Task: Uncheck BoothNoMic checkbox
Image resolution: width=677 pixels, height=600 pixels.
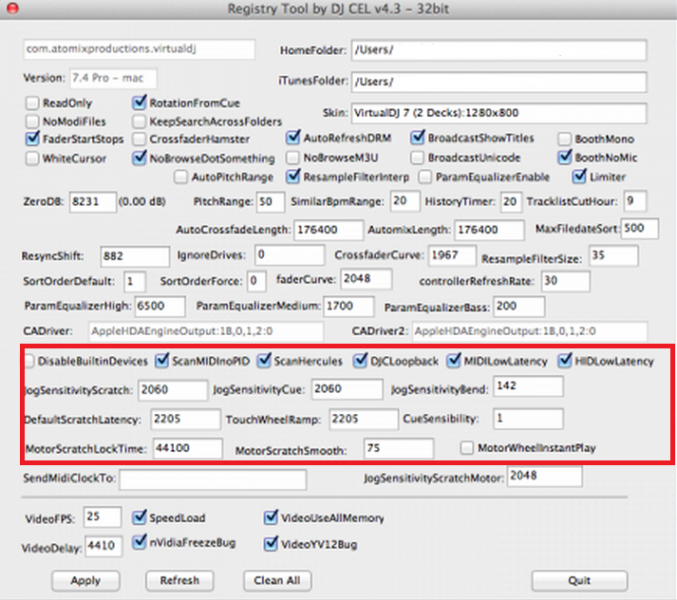Action: coord(565,157)
